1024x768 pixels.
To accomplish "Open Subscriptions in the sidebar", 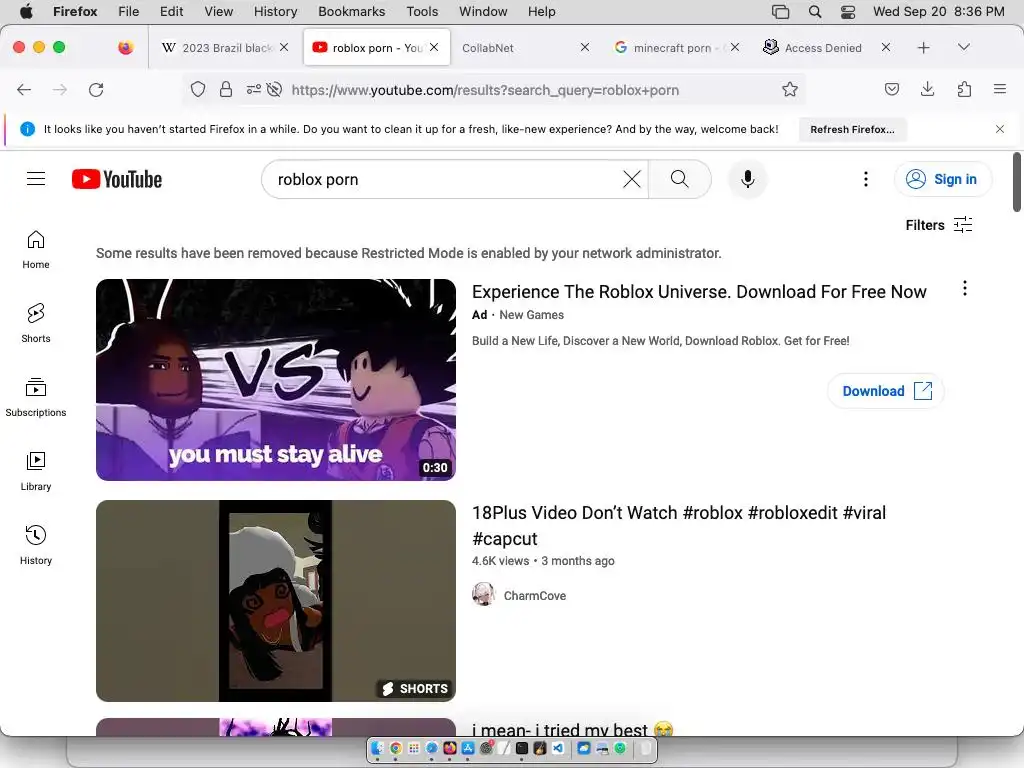I will tap(36, 397).
